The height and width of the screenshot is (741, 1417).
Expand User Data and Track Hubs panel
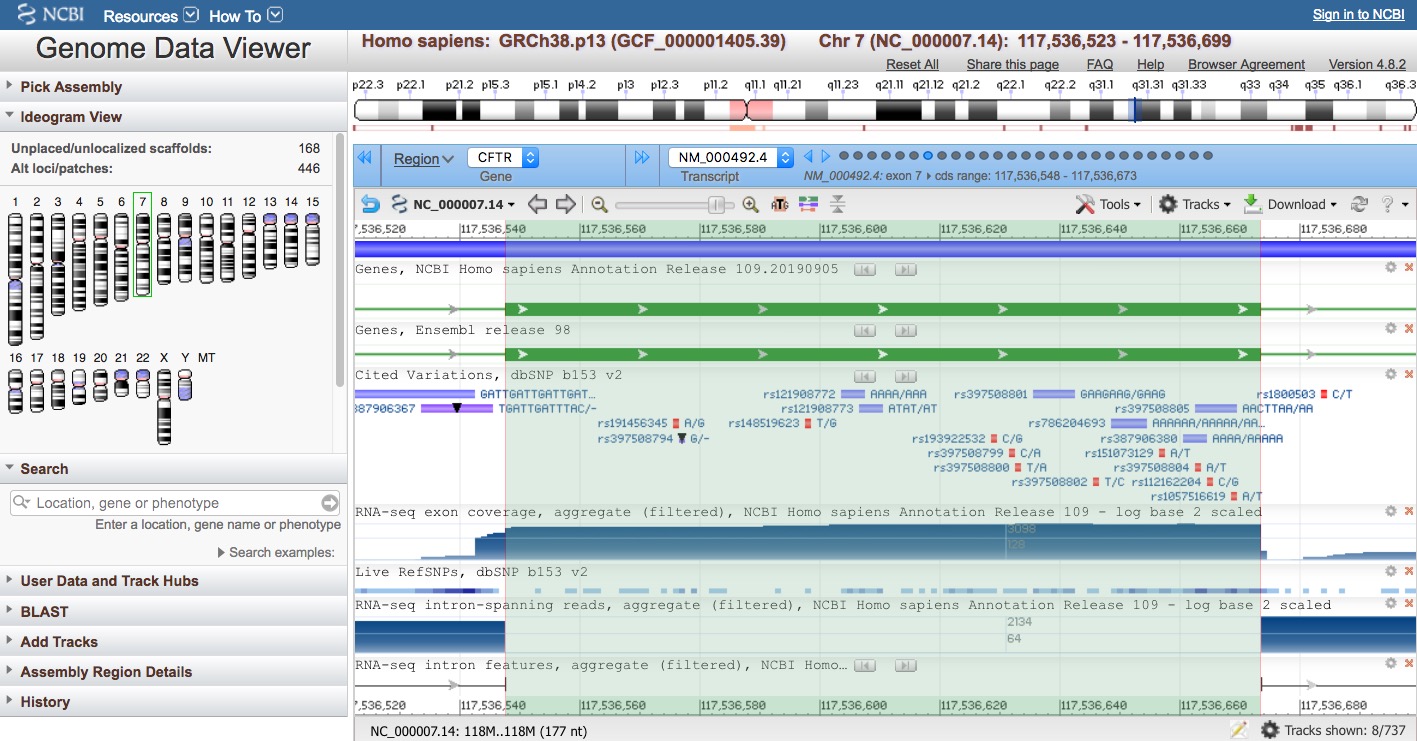point(173,580)
